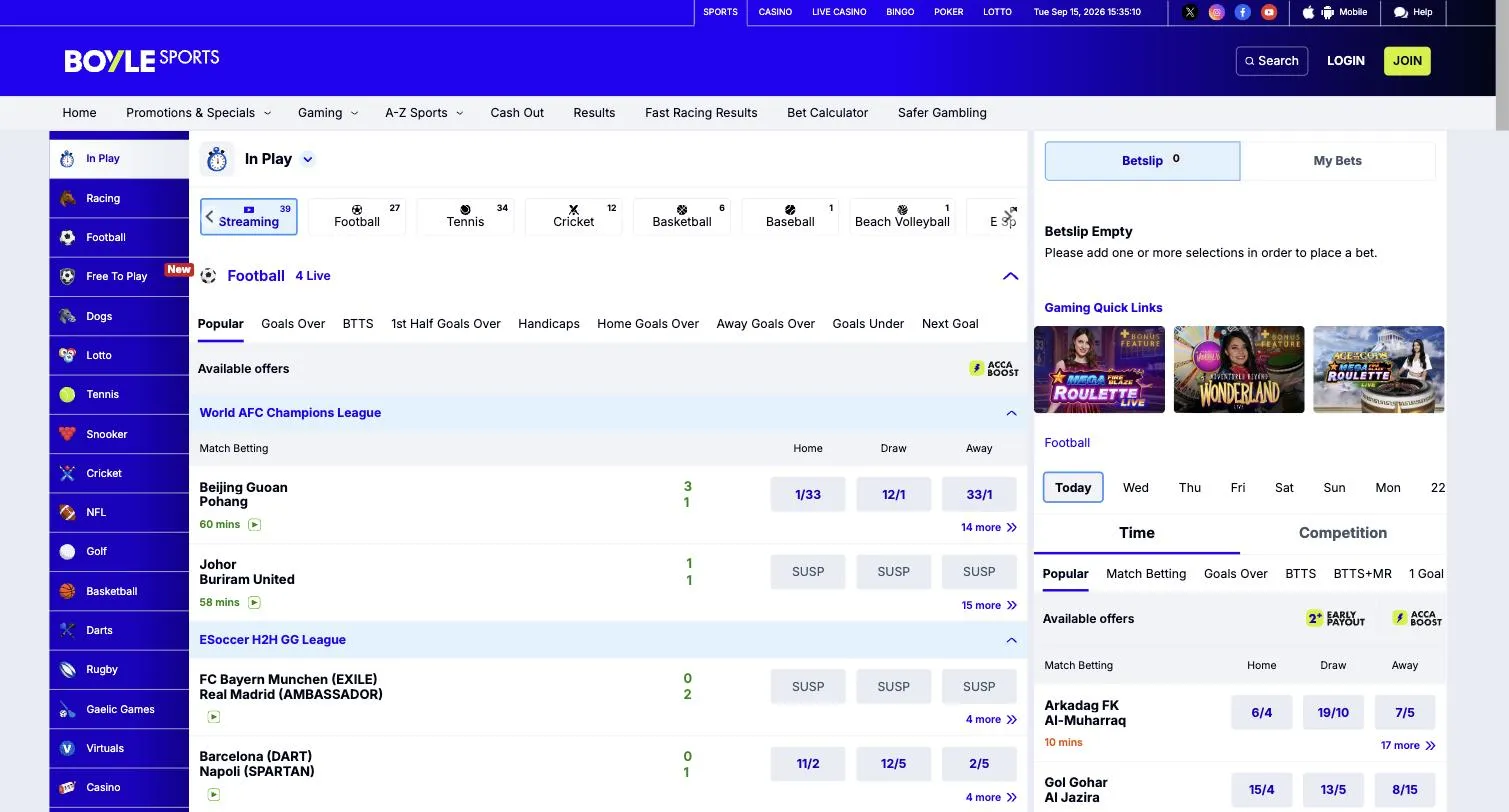Open the In Play heading dropdown chevron
Image resolution: width=1509 pixels, height=812 pixels.
pyautogui.click(x=308, y=159)
